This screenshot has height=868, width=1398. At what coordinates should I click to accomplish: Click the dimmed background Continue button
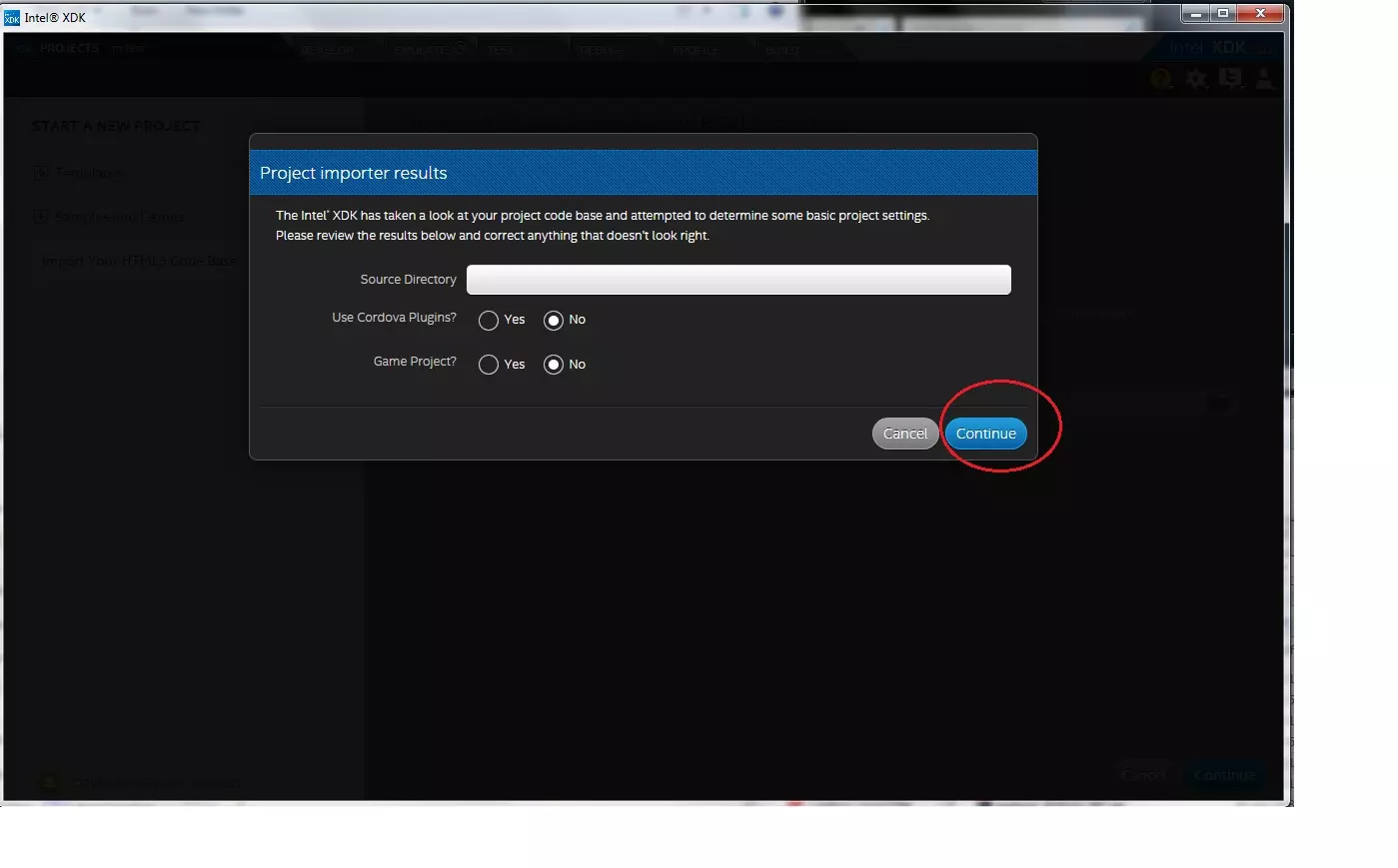[1224, 775]
